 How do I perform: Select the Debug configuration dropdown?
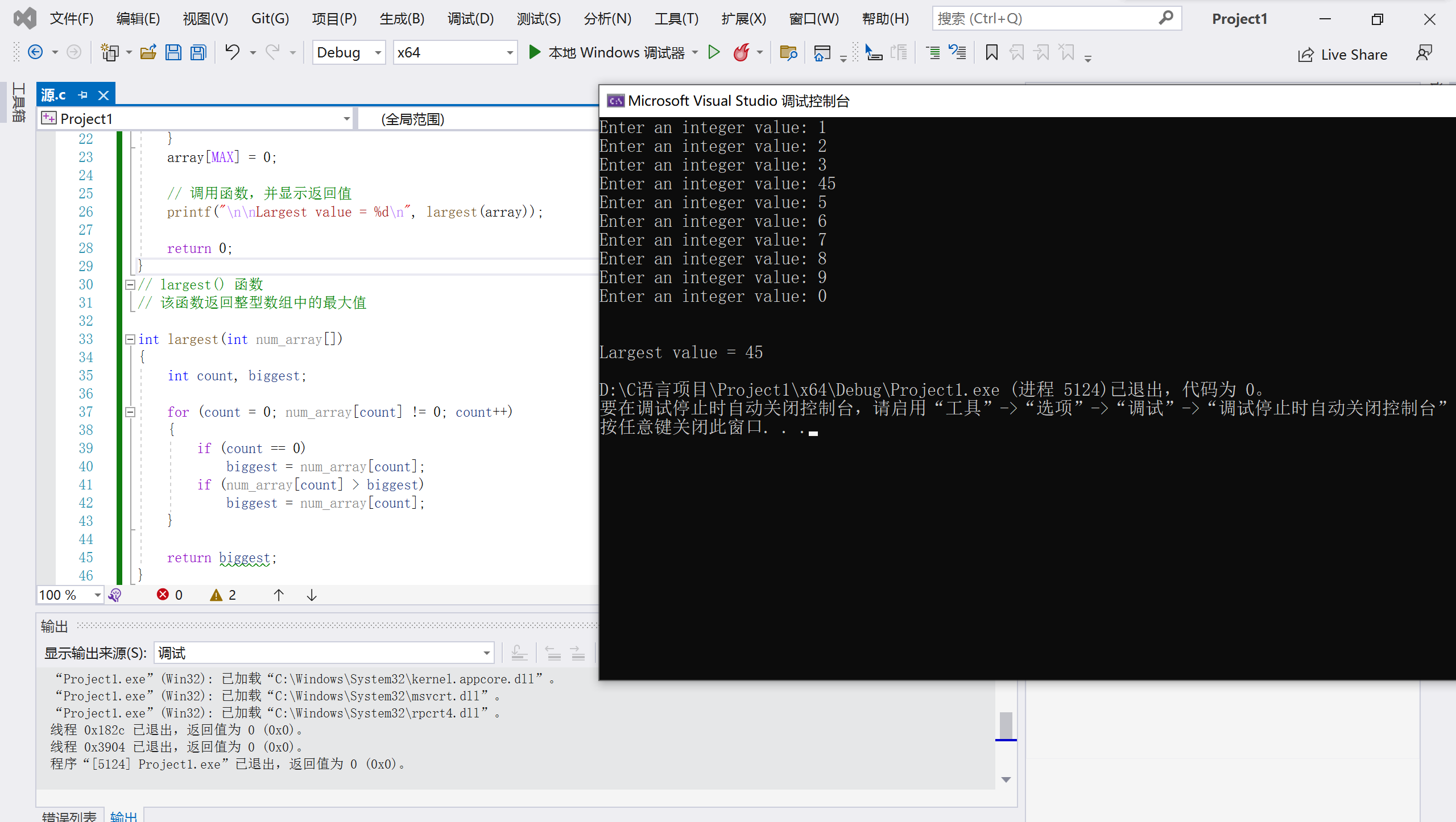pyautogui.click(x=347, y=52)
